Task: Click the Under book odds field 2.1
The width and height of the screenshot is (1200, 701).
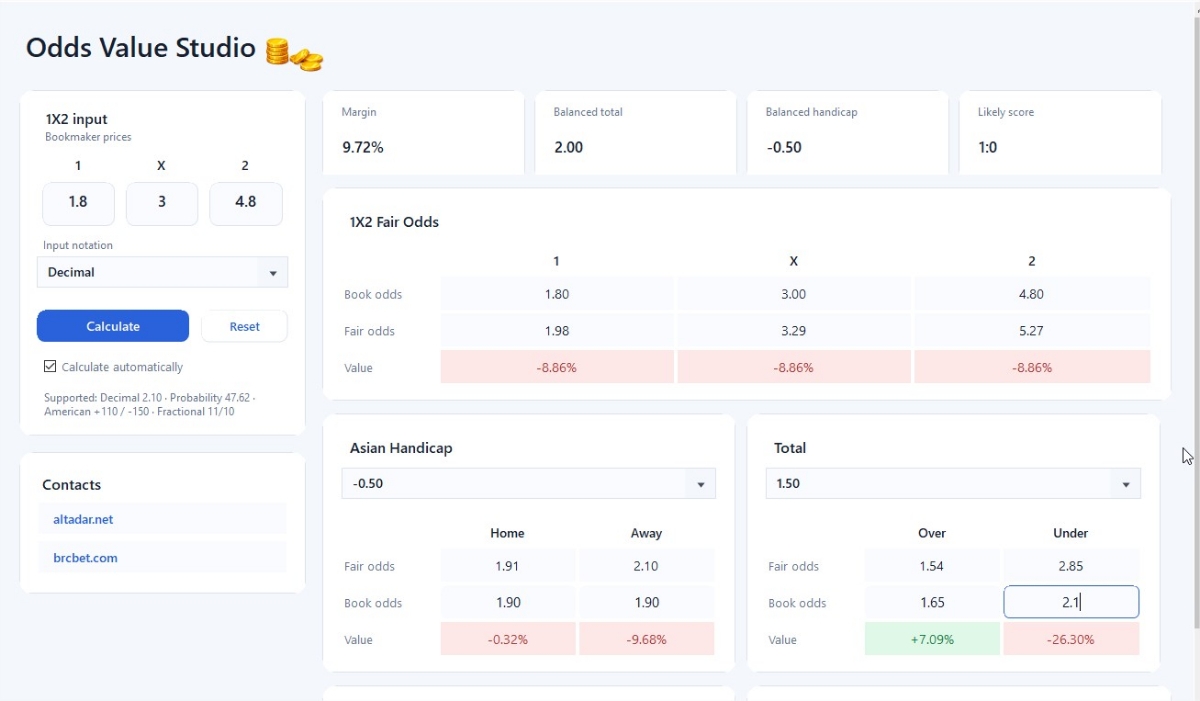Action: (x=1071, y=602)
